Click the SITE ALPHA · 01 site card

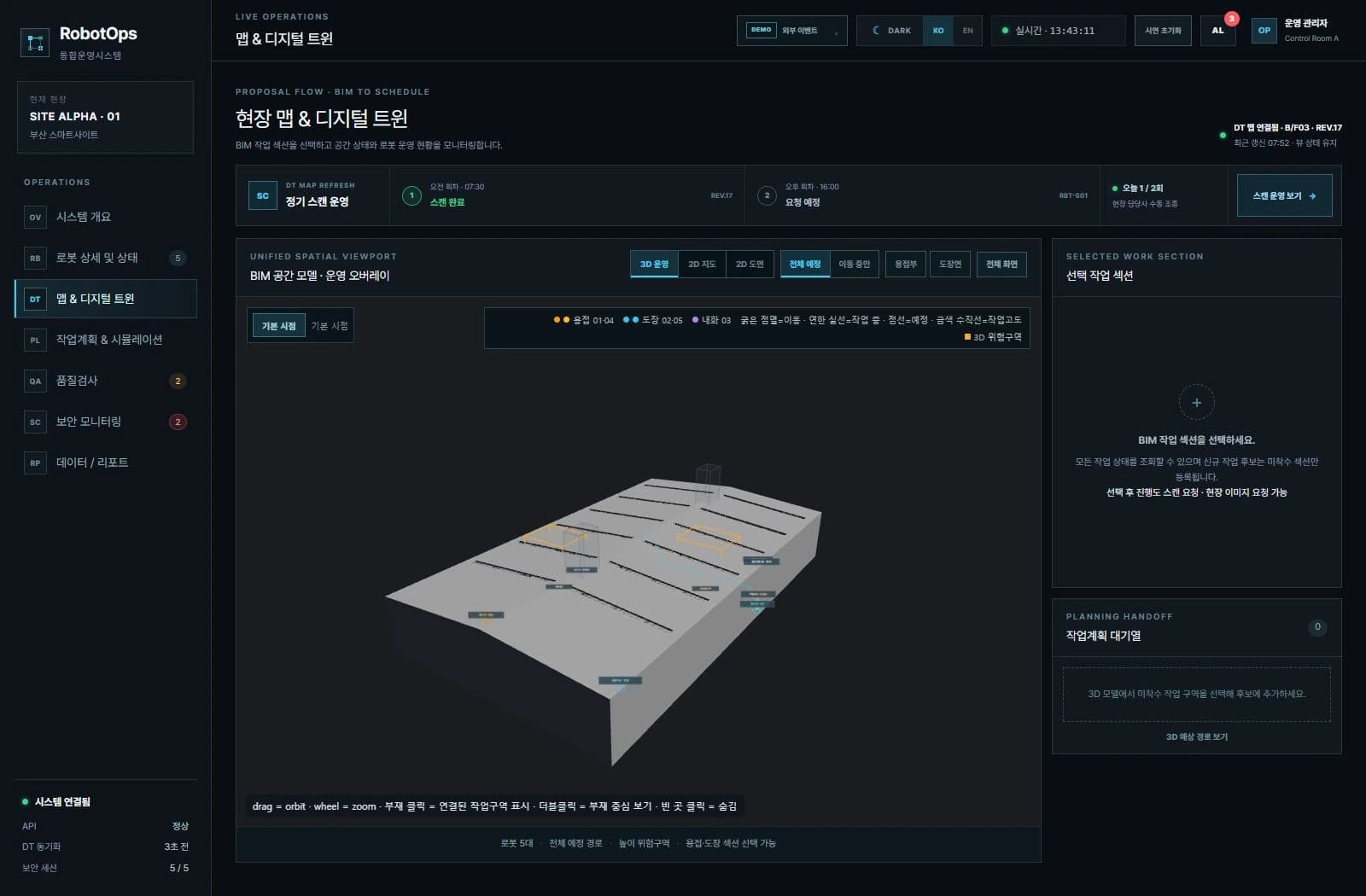point(105,117)
